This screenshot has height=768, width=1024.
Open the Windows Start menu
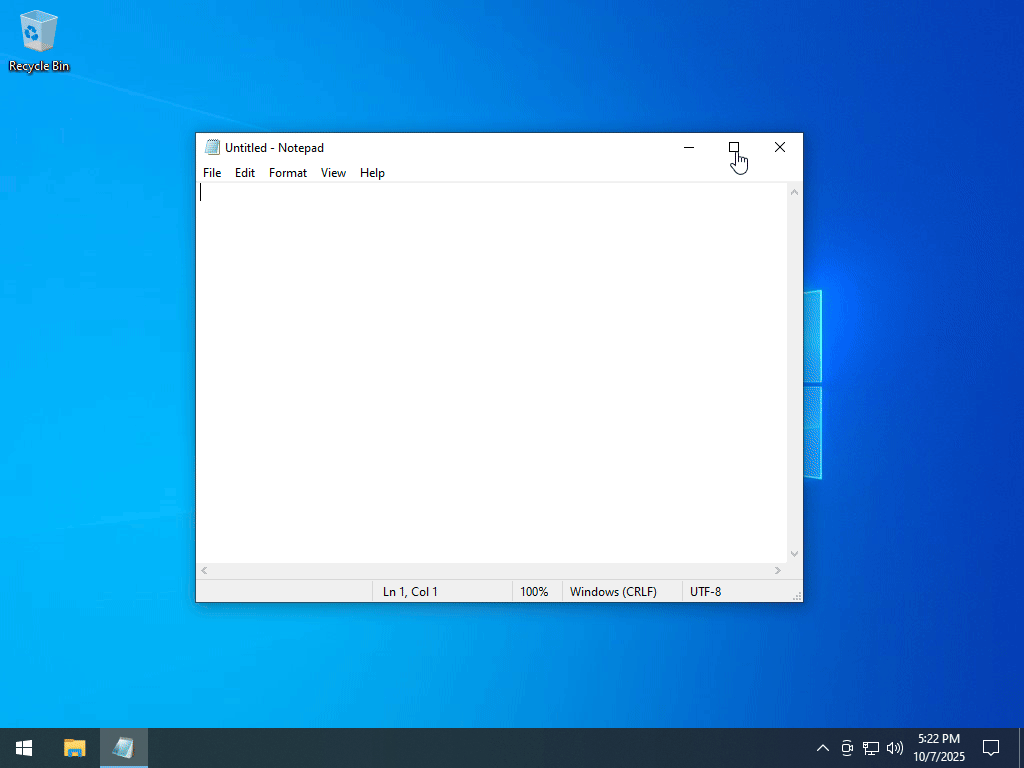24,747
